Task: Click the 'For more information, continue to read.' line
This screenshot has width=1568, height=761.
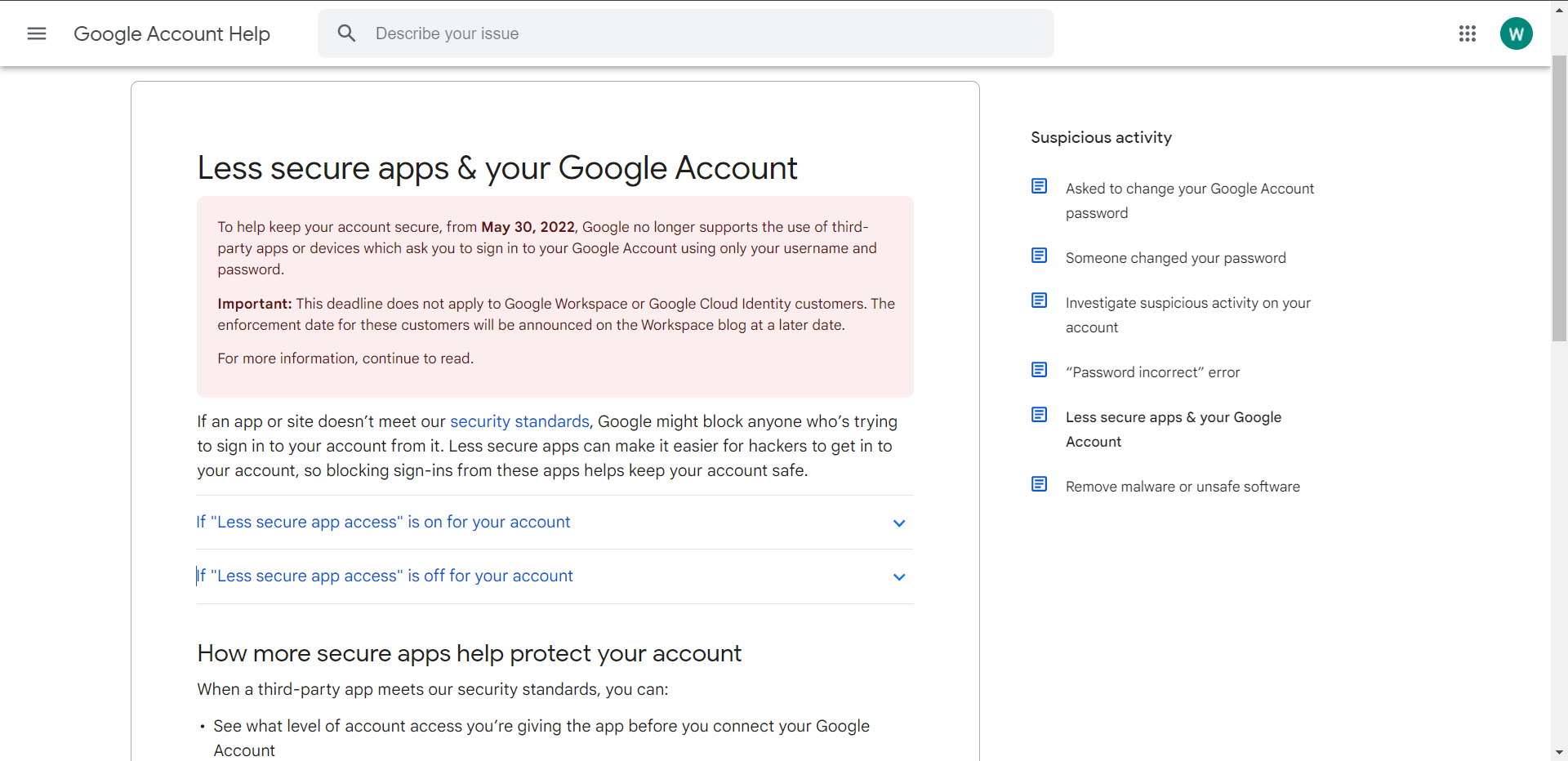Action: click(x=345, y=358)
